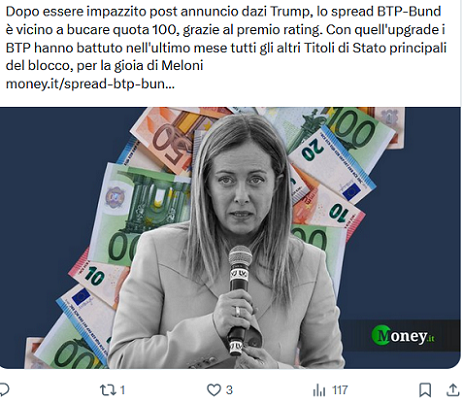Share the post via the upload arrow icon

[x=452, y=390]
